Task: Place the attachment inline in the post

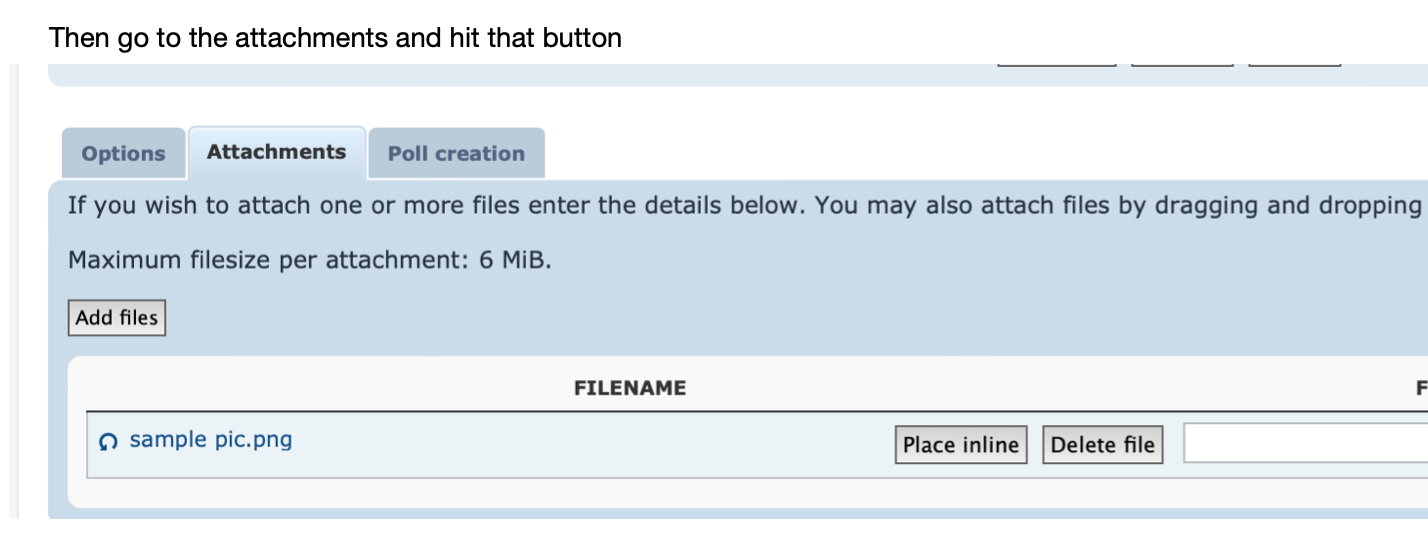Action: coord(960,445)
